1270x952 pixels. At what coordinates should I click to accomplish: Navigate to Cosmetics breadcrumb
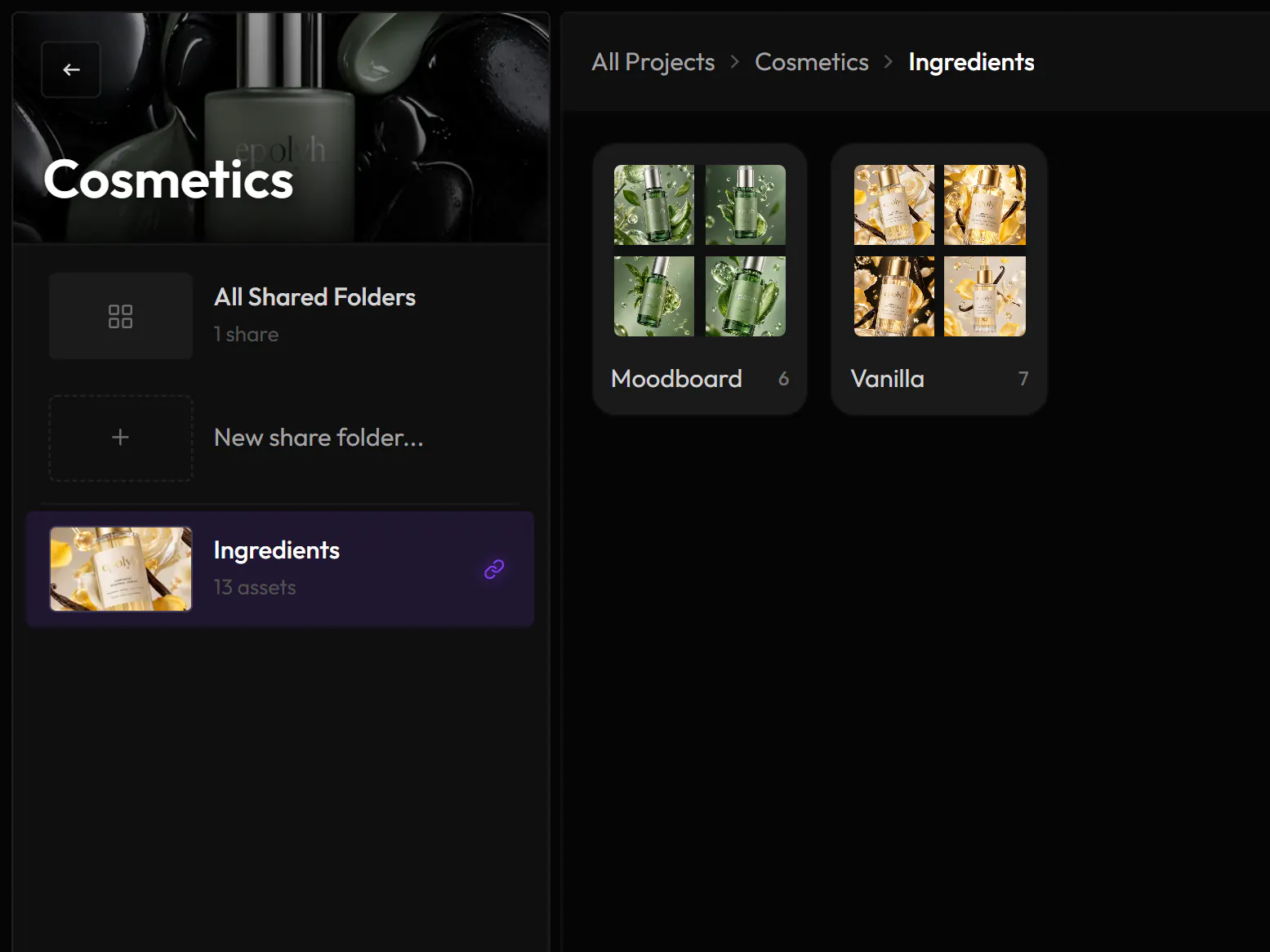tap(811, 62)
